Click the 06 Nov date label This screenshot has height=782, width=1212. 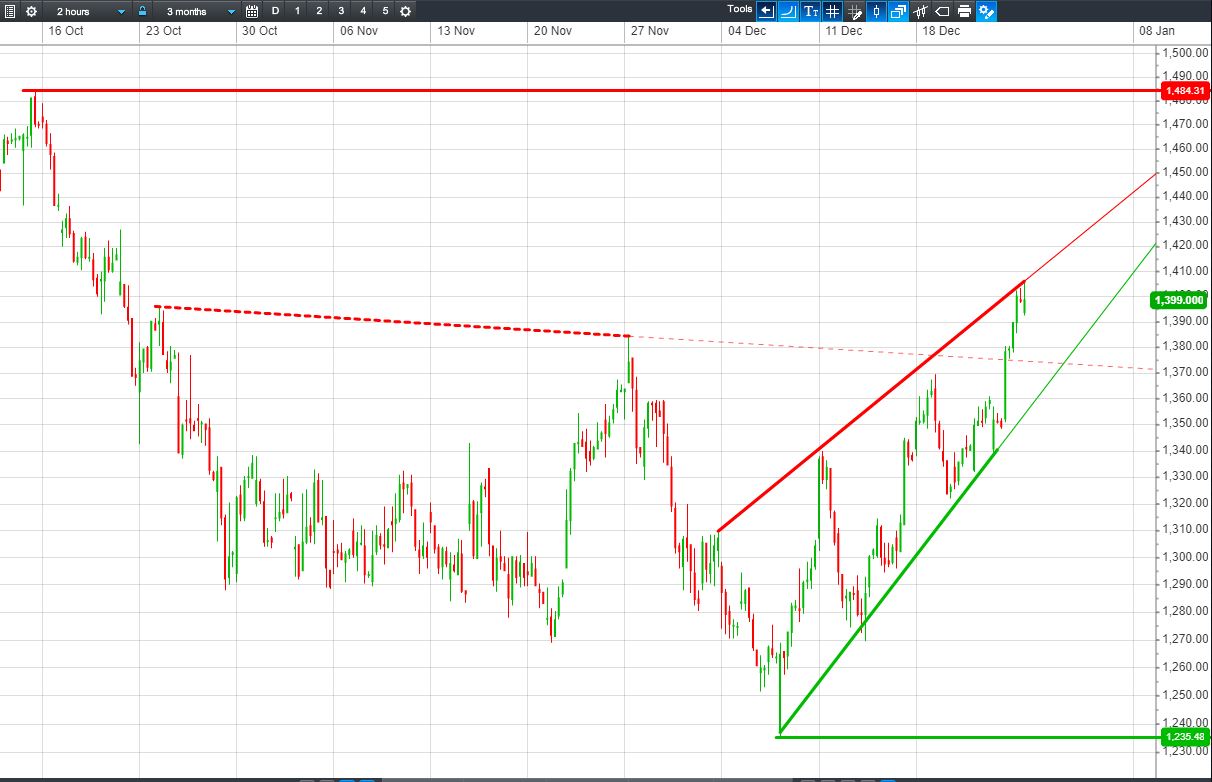(x=358, y=31)
